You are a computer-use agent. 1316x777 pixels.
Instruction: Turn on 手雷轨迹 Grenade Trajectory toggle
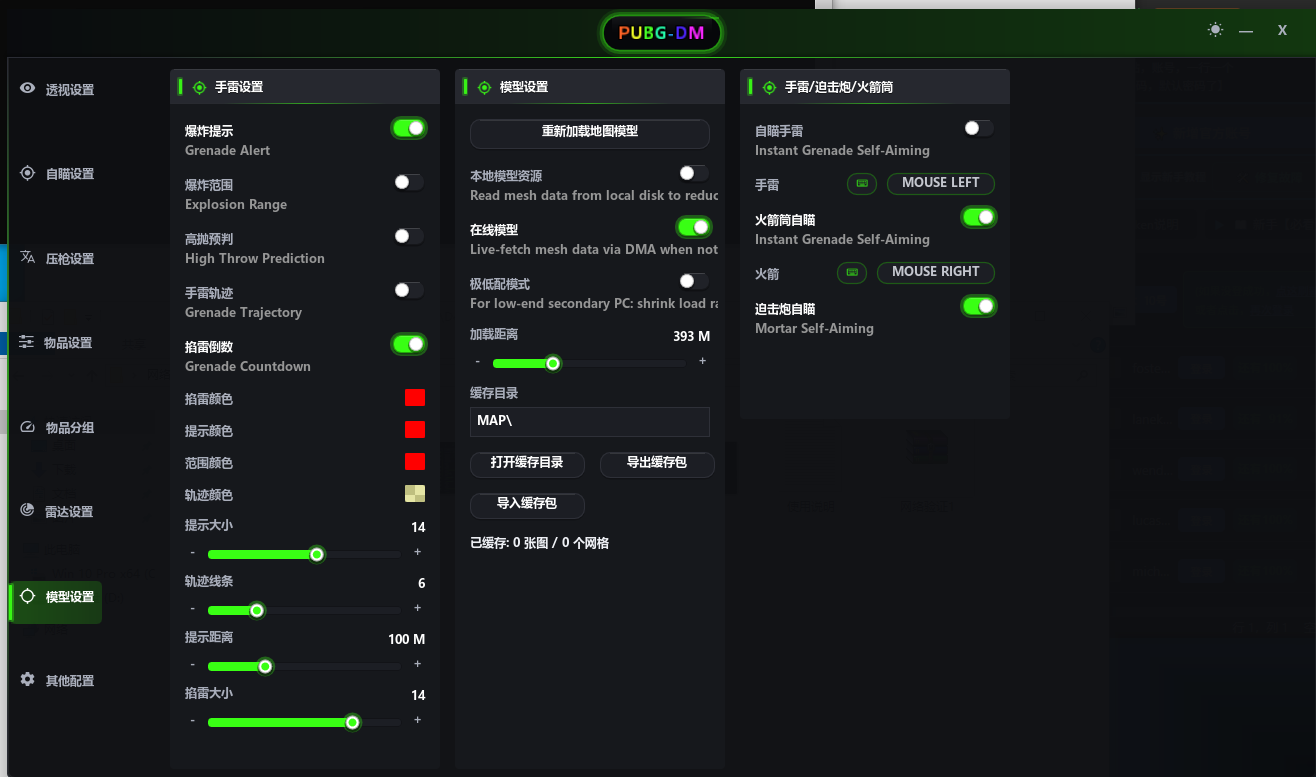(x=408, y=290)
